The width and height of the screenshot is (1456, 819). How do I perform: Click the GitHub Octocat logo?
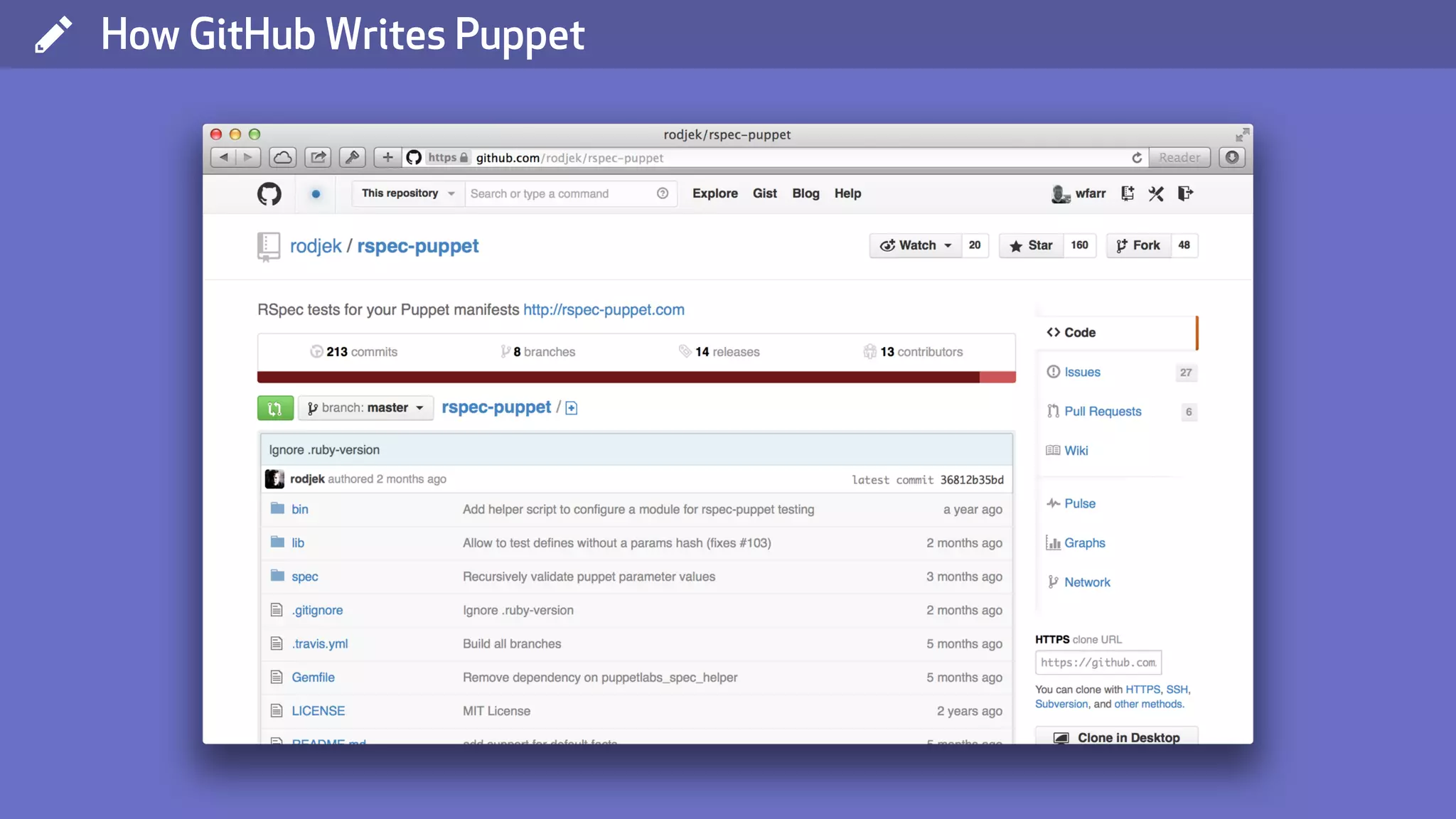tap(269, 193)
